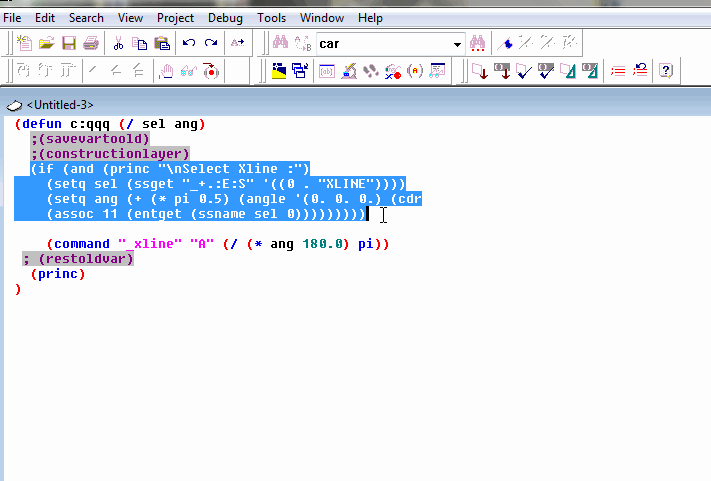The height and width of the screenshot is (481, 711).
Task: Open the Debug menu
Action: click(x=225, y=18)
